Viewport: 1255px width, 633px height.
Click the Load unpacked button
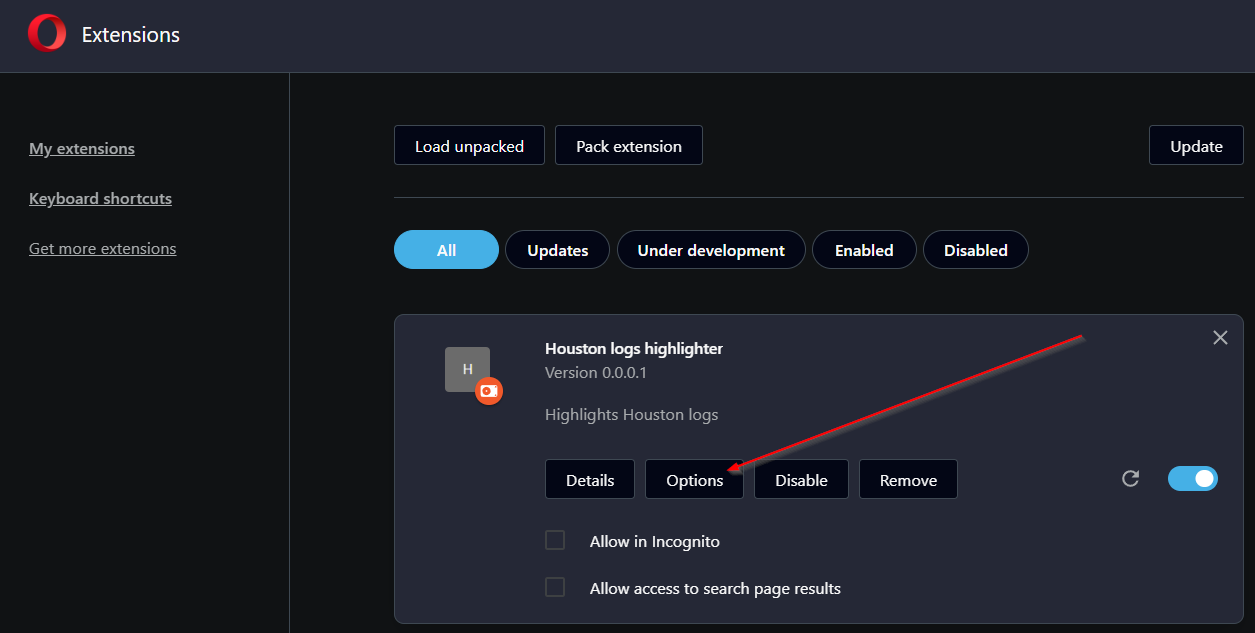click(469, 146)
